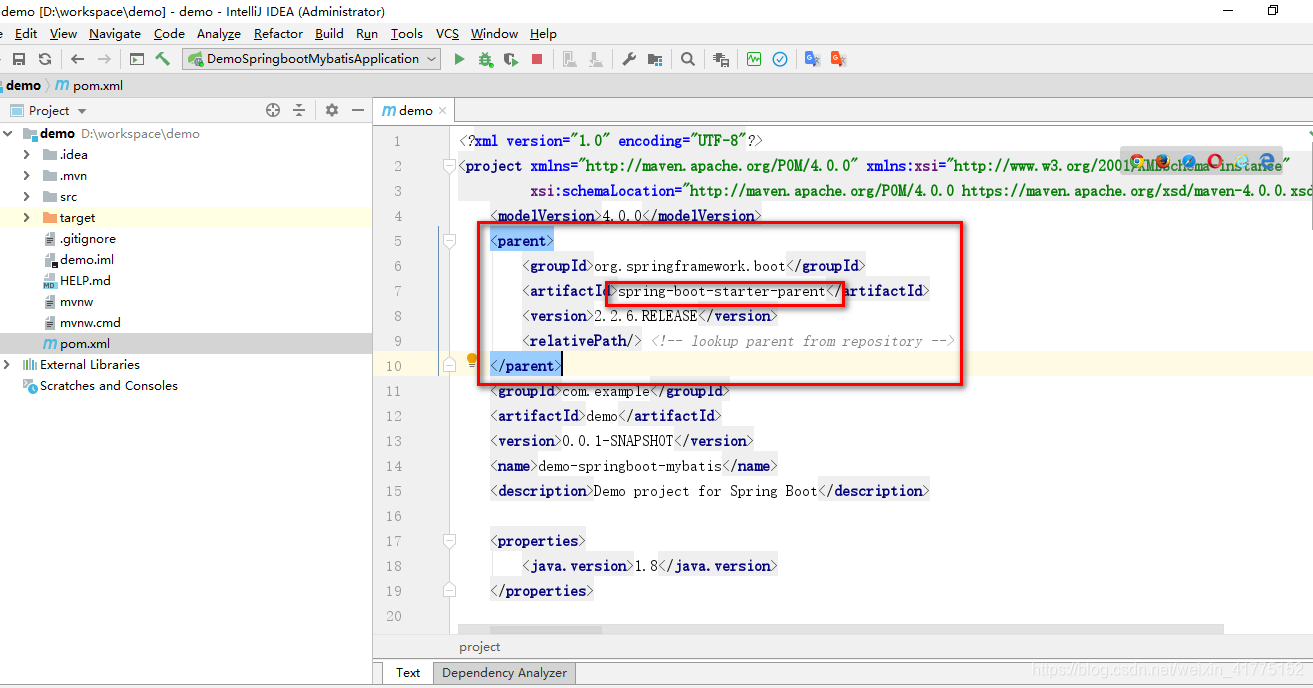Start debugging with the bug icon
Image resolution: width=1313 pixels, height=688 pixels.
coord(486,59)
